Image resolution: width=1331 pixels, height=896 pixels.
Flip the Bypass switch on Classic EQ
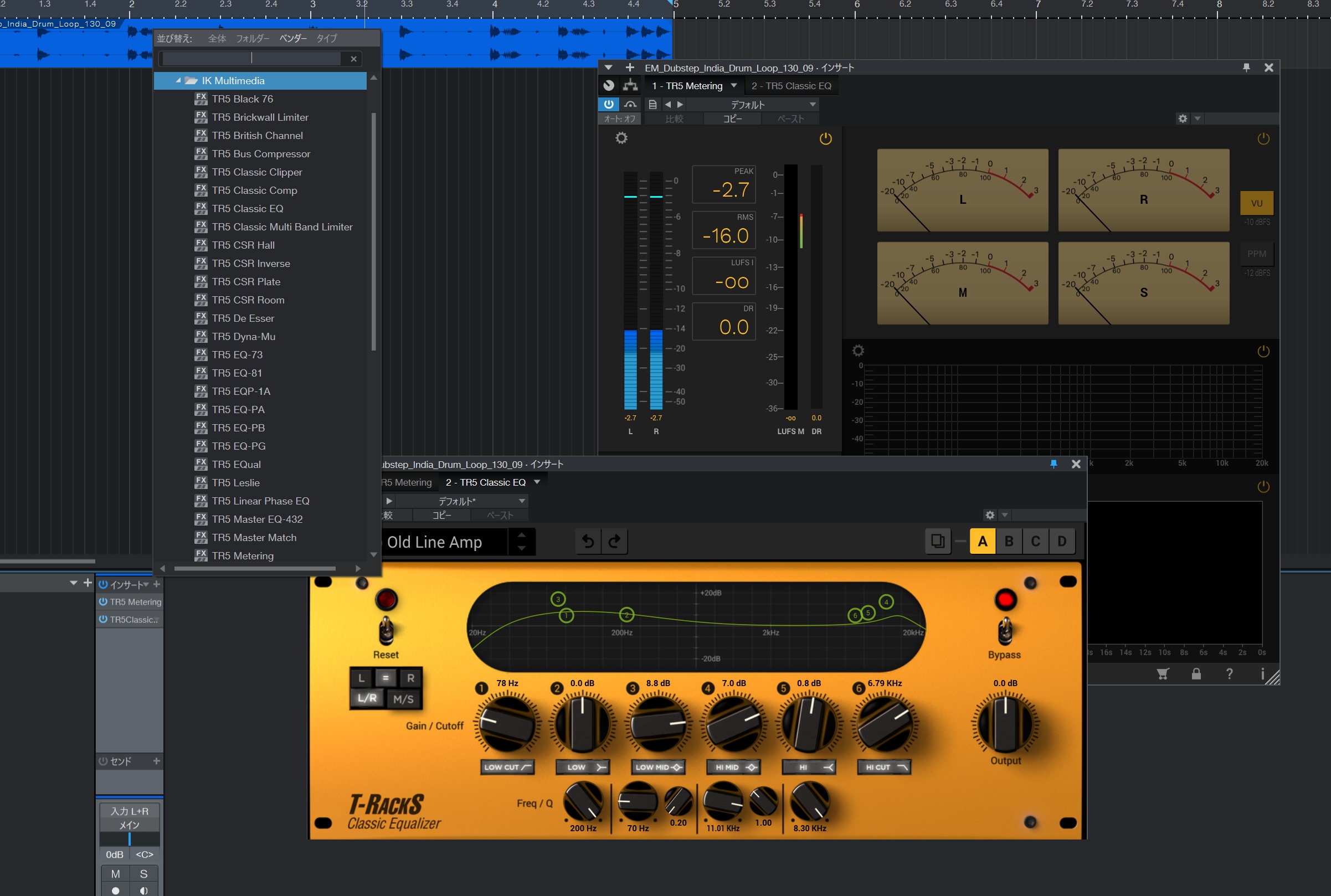(x=1005, y=631)
